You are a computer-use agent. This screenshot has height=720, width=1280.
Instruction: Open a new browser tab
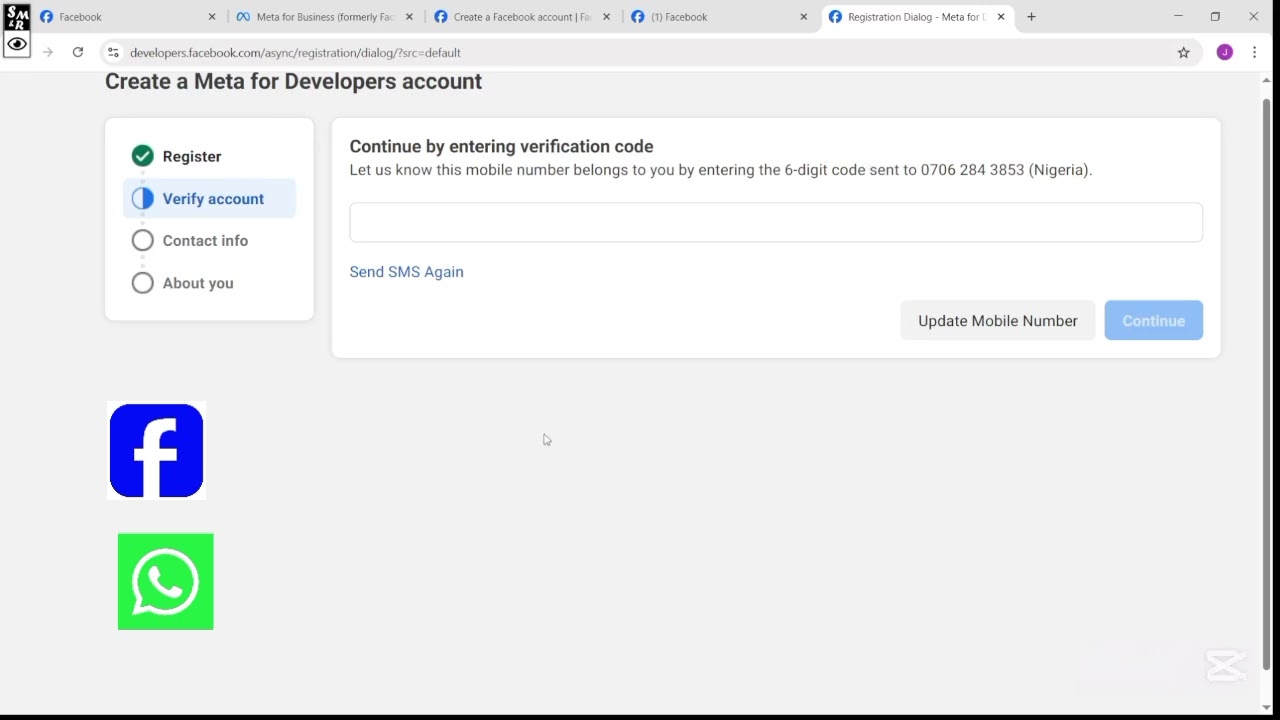pyautogui.click(x=1031, y=17)
